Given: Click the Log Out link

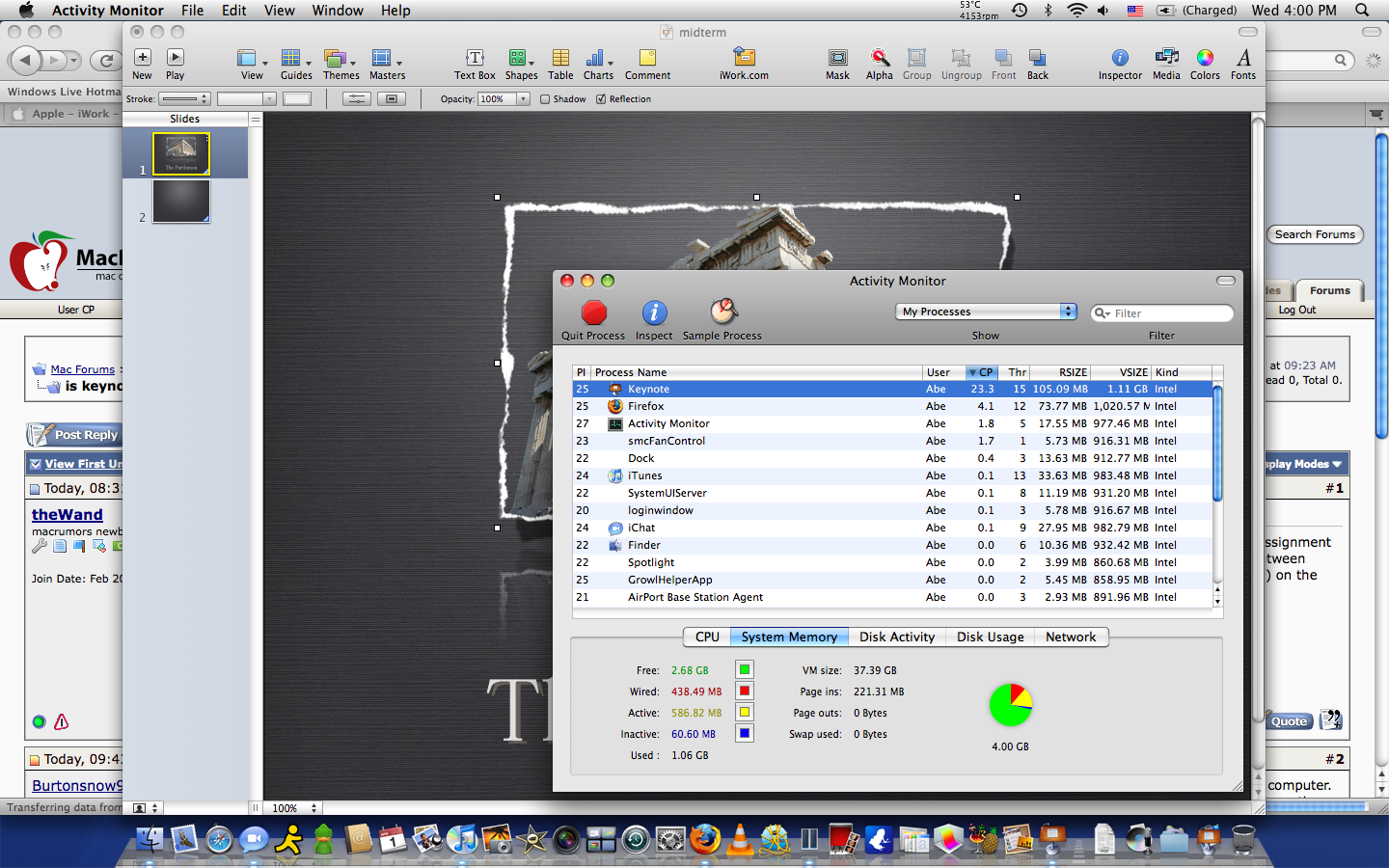Looking at the screenshot, I should 1297,310.
